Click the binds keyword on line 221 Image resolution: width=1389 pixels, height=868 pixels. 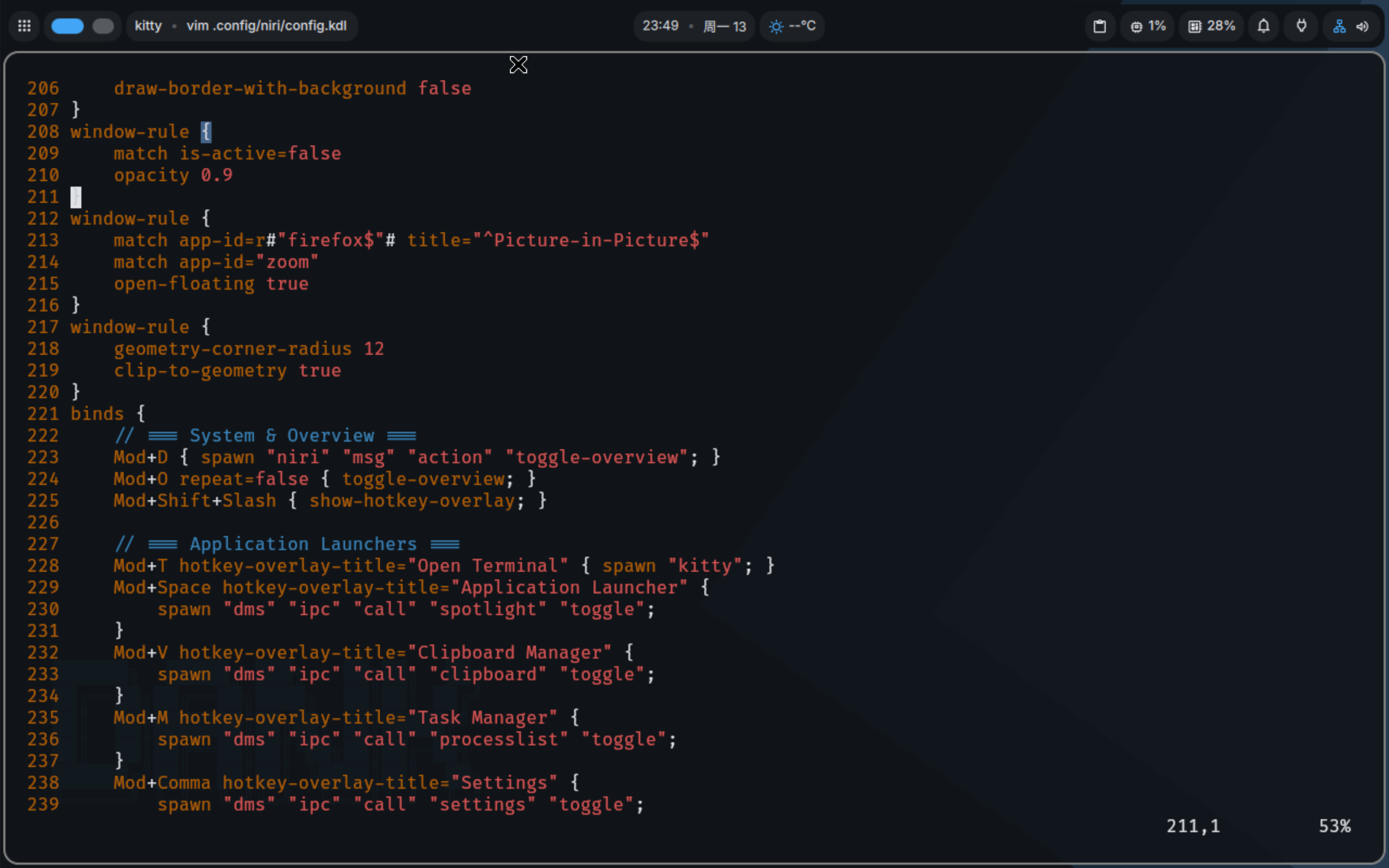(x=97, y=414)
